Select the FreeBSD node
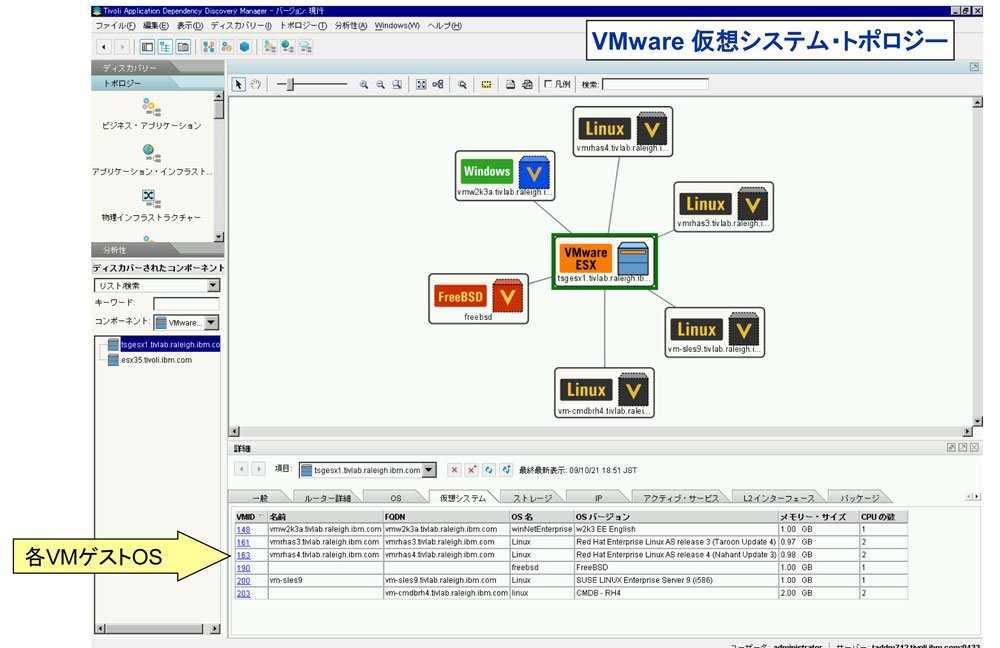The image size is (1000, 648). (478, 298)
